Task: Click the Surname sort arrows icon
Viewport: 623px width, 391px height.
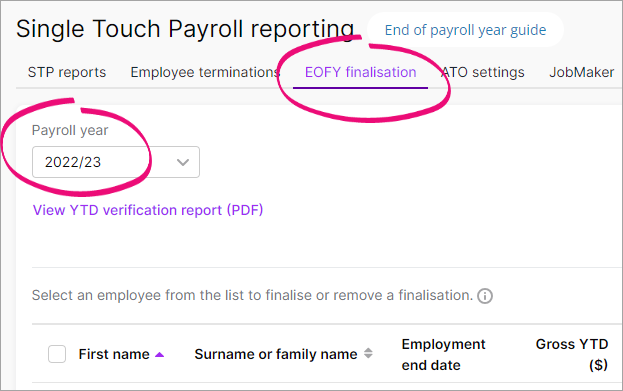Action: click(368, 353)
